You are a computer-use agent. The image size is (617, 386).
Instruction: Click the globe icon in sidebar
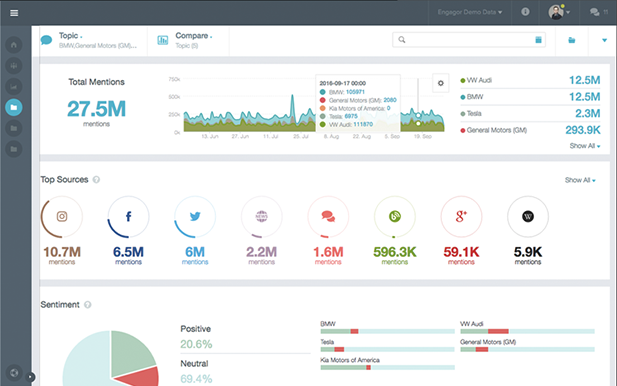coord(14,373)
